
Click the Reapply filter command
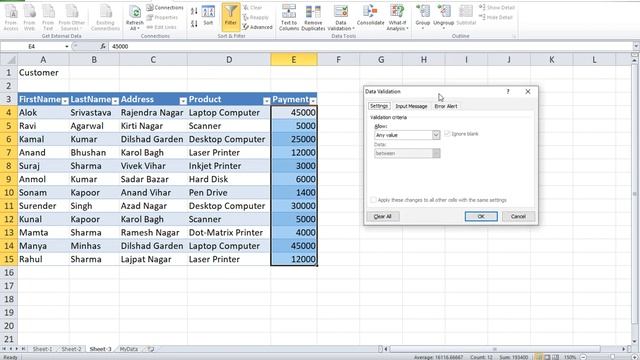[x=256, y=17]
